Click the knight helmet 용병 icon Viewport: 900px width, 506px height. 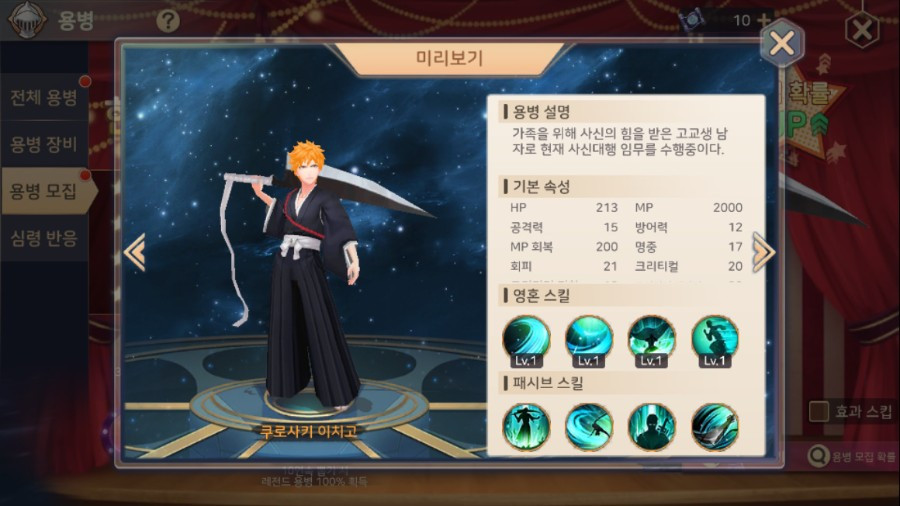26,20
